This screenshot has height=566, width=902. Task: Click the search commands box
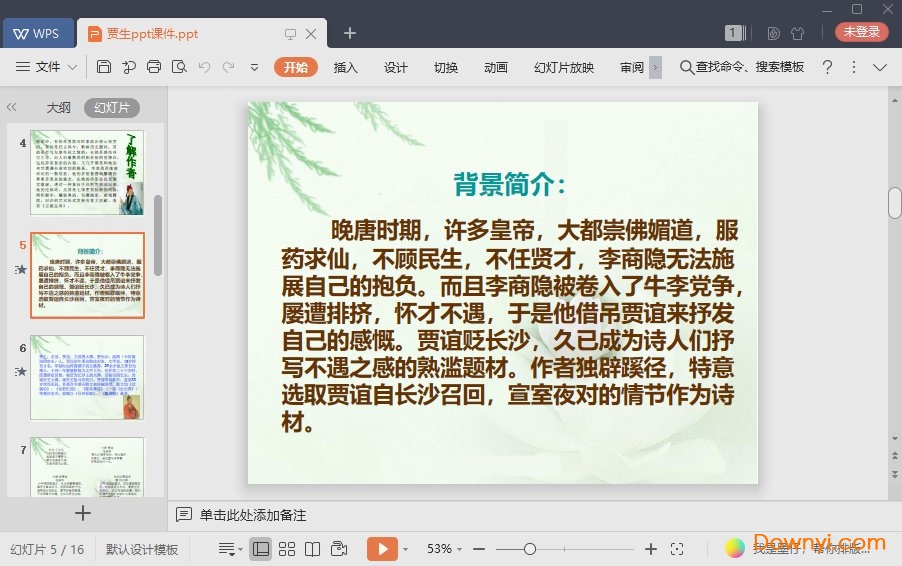click(742, 67)
